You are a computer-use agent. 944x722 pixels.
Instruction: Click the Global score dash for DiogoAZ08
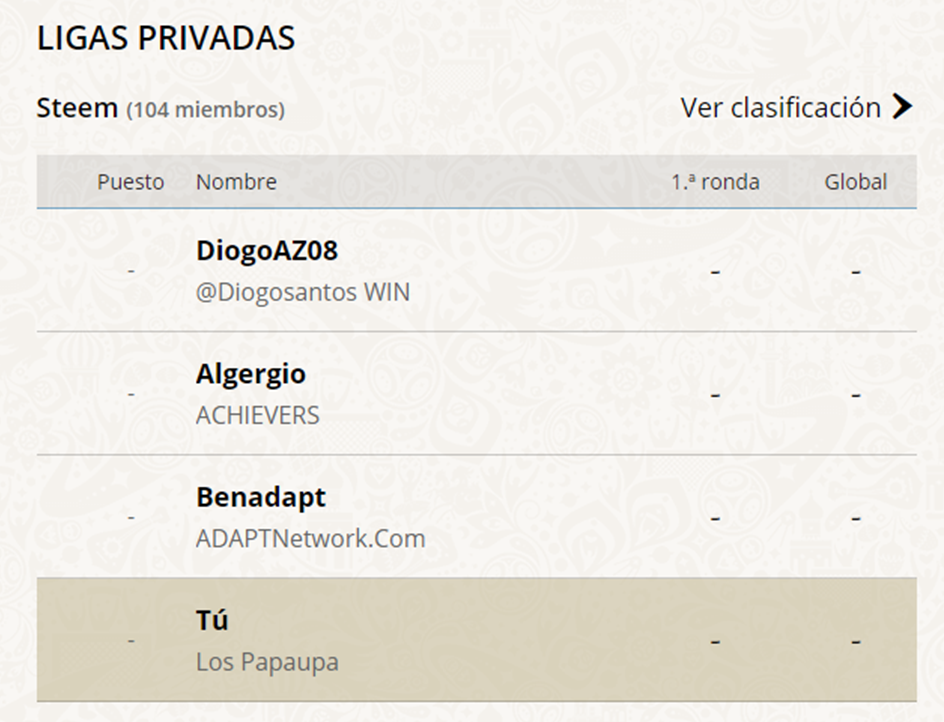(x=856, y=272)
